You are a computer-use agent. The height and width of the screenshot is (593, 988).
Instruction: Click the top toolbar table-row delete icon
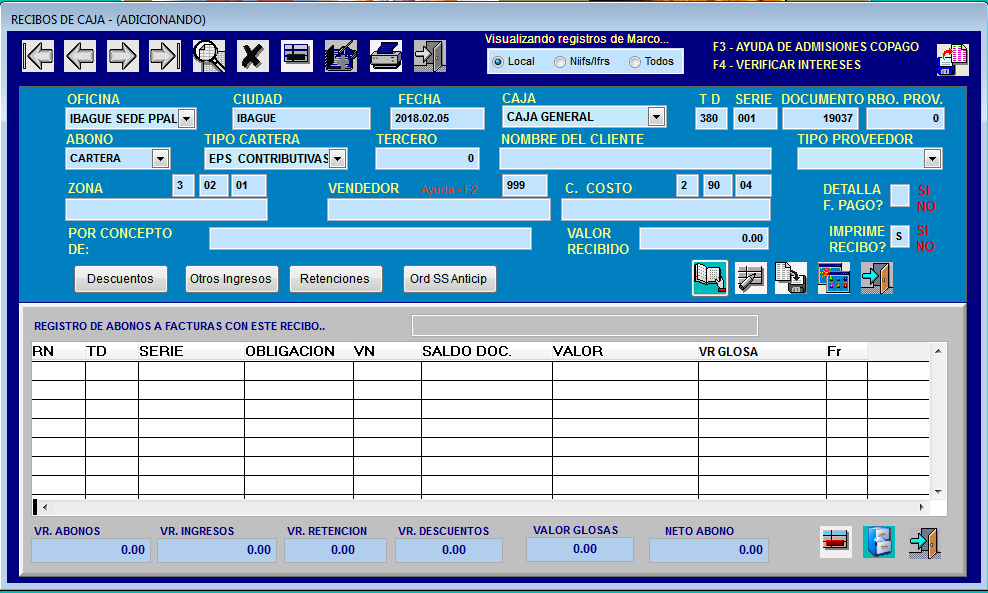pos(297,56)
